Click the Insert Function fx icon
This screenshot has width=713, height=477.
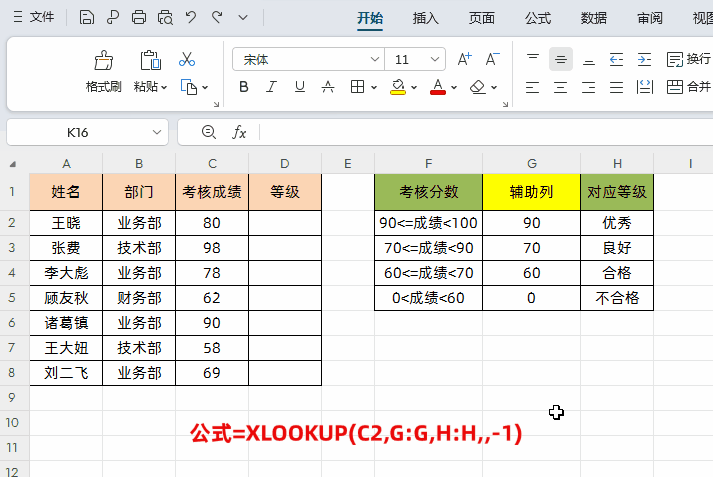[x=239, y=132]
